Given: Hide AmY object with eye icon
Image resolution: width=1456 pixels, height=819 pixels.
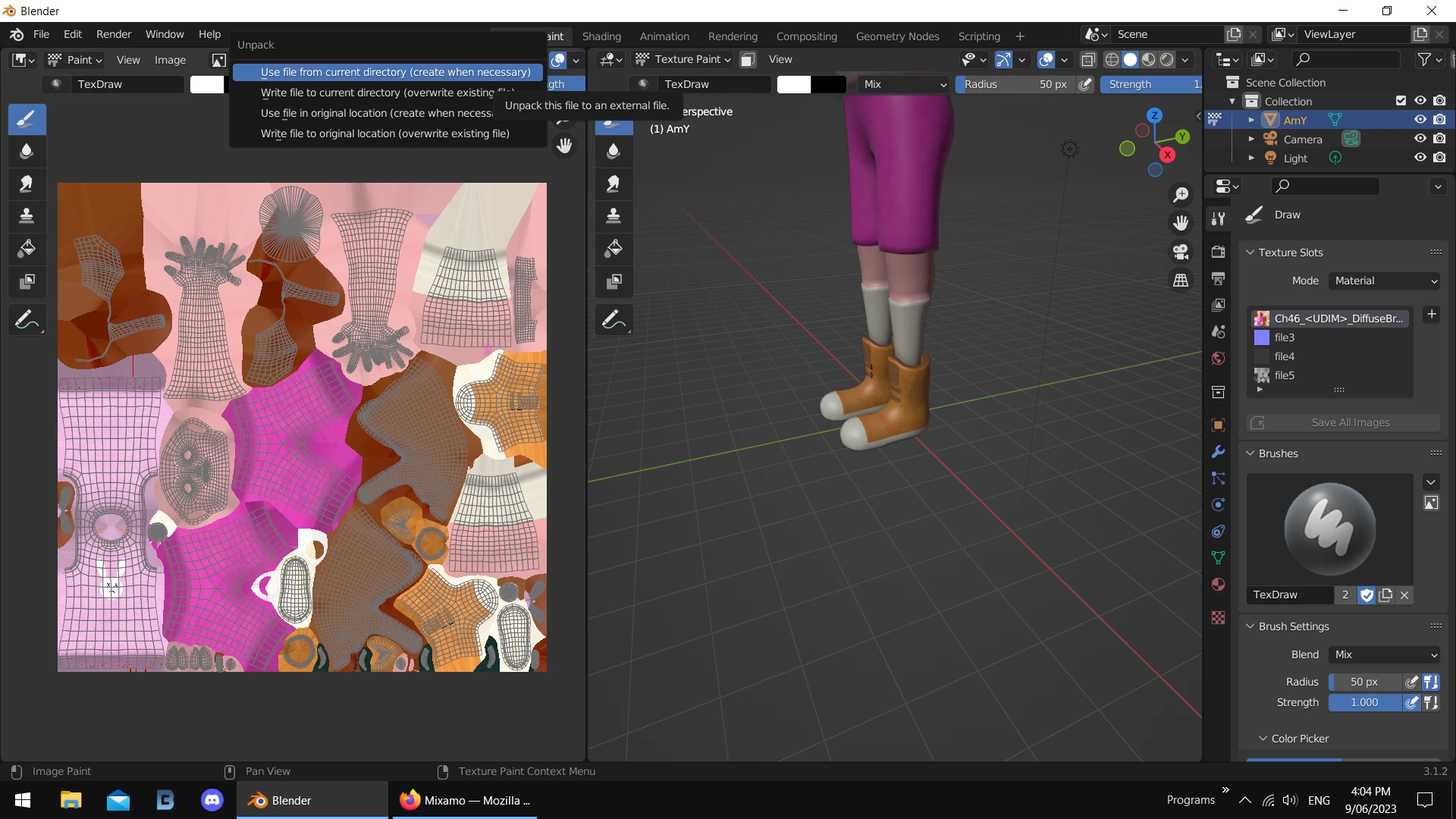Looking at the screenshot, I should click(x=1420, y=120).
